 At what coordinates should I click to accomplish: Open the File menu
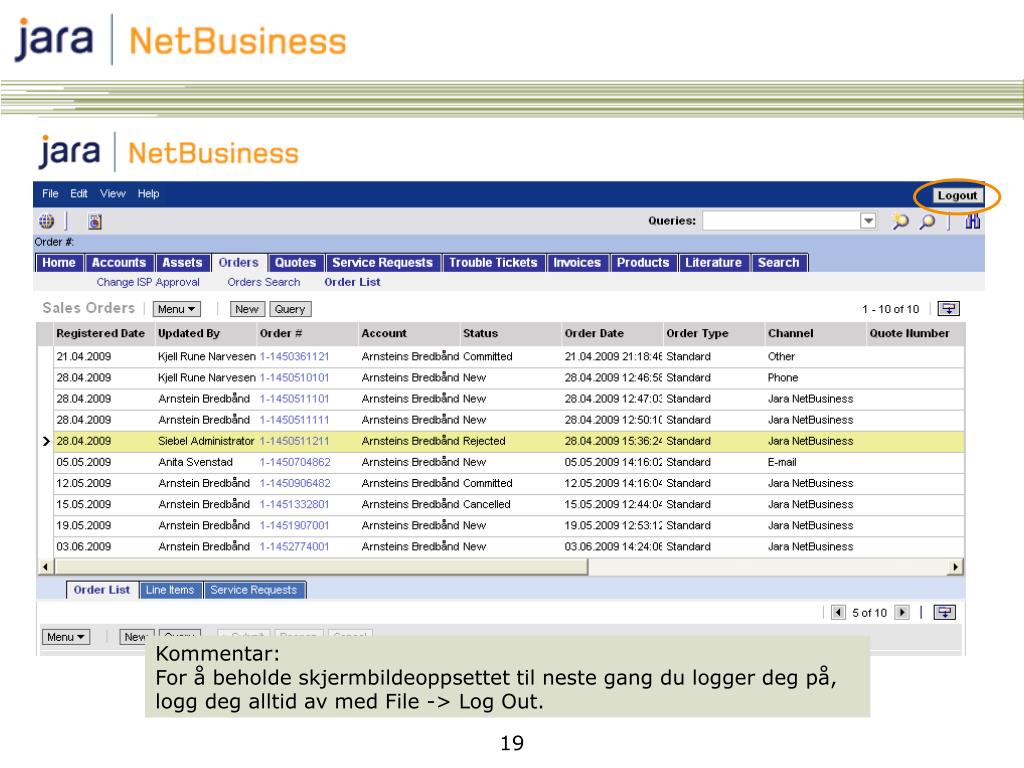point(50,193)
